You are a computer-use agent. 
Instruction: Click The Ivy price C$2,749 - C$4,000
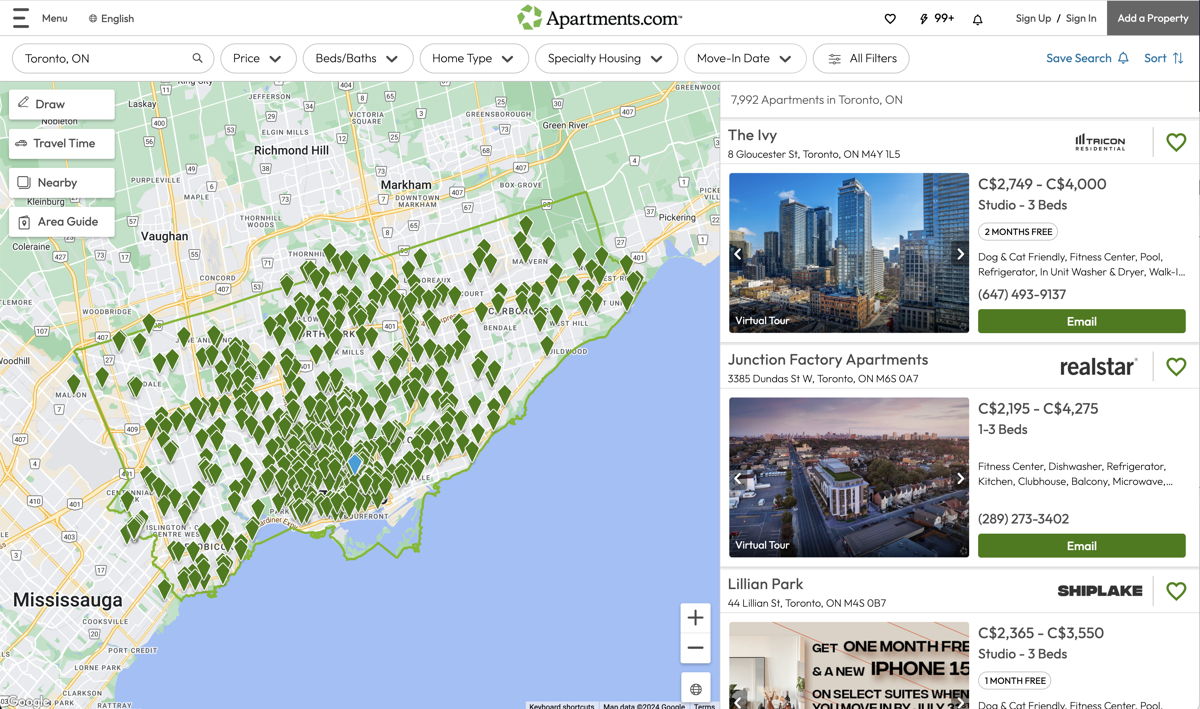click(1042, 184)
